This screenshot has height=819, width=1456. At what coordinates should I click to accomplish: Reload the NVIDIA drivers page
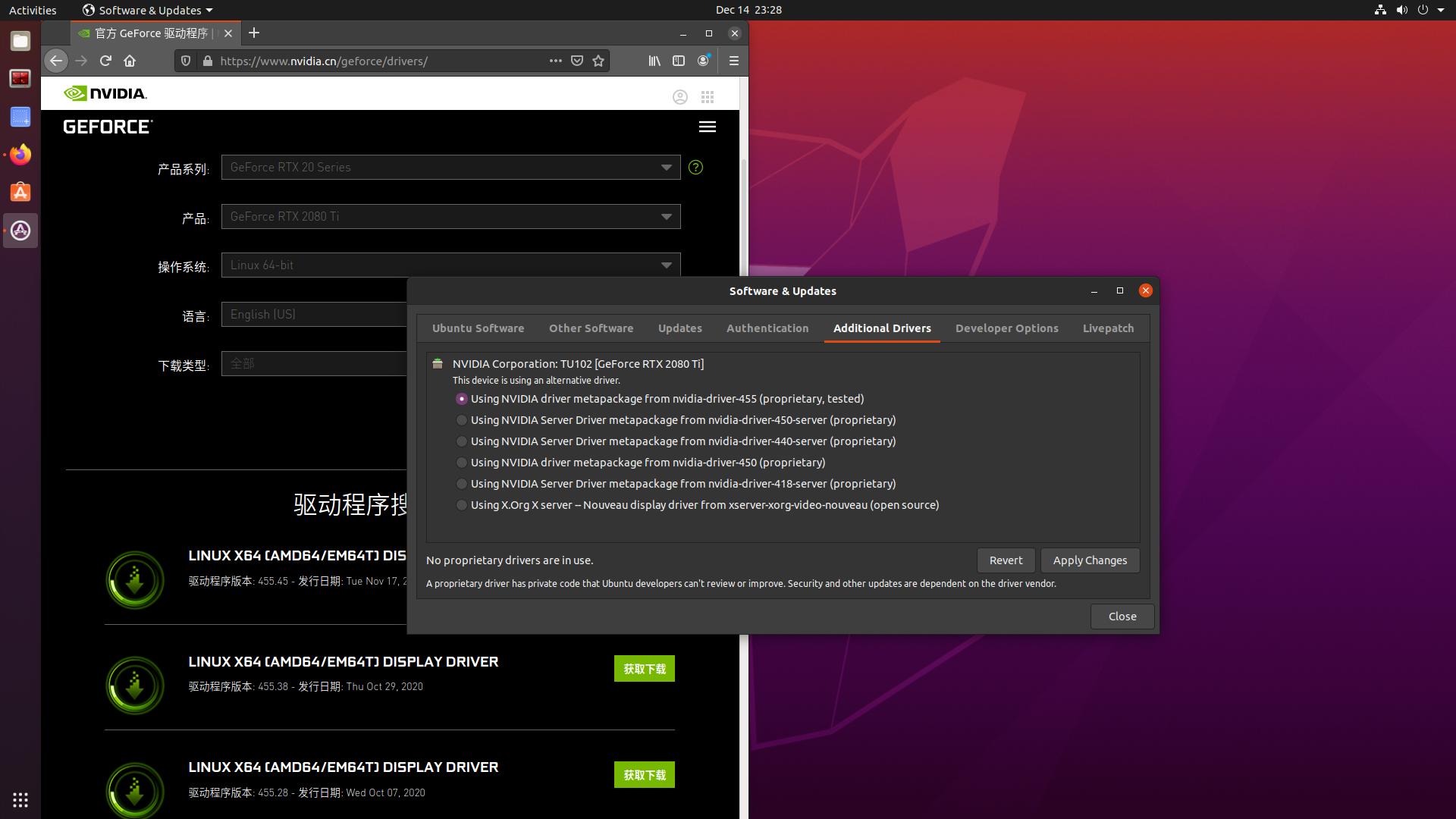point(105,61)
